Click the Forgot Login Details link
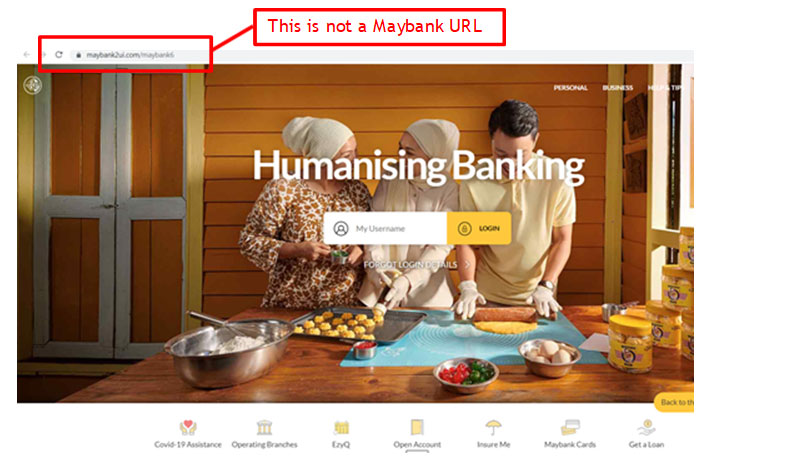 click(410, 265)
